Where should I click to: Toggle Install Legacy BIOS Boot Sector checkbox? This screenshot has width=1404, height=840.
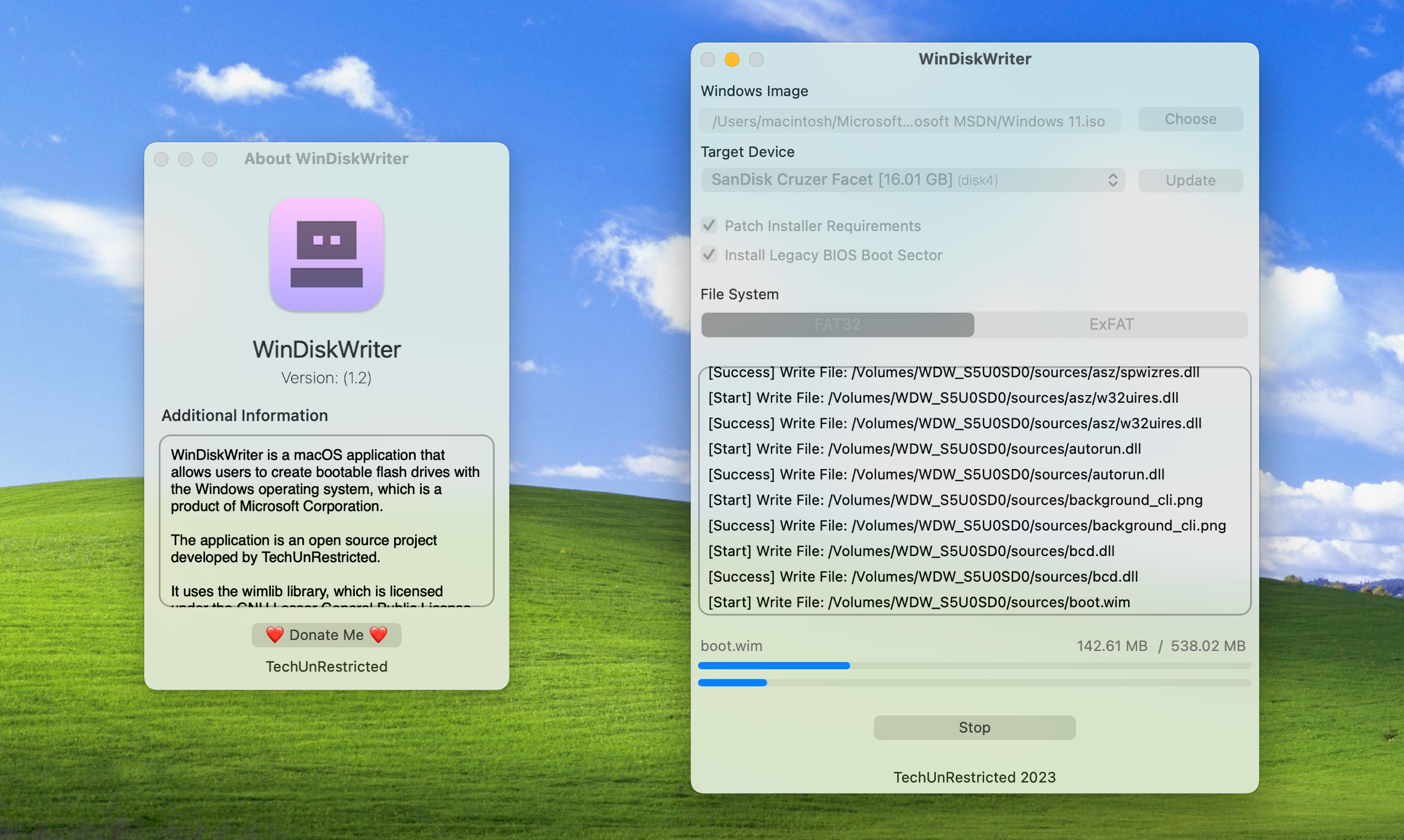pos(709,255)
